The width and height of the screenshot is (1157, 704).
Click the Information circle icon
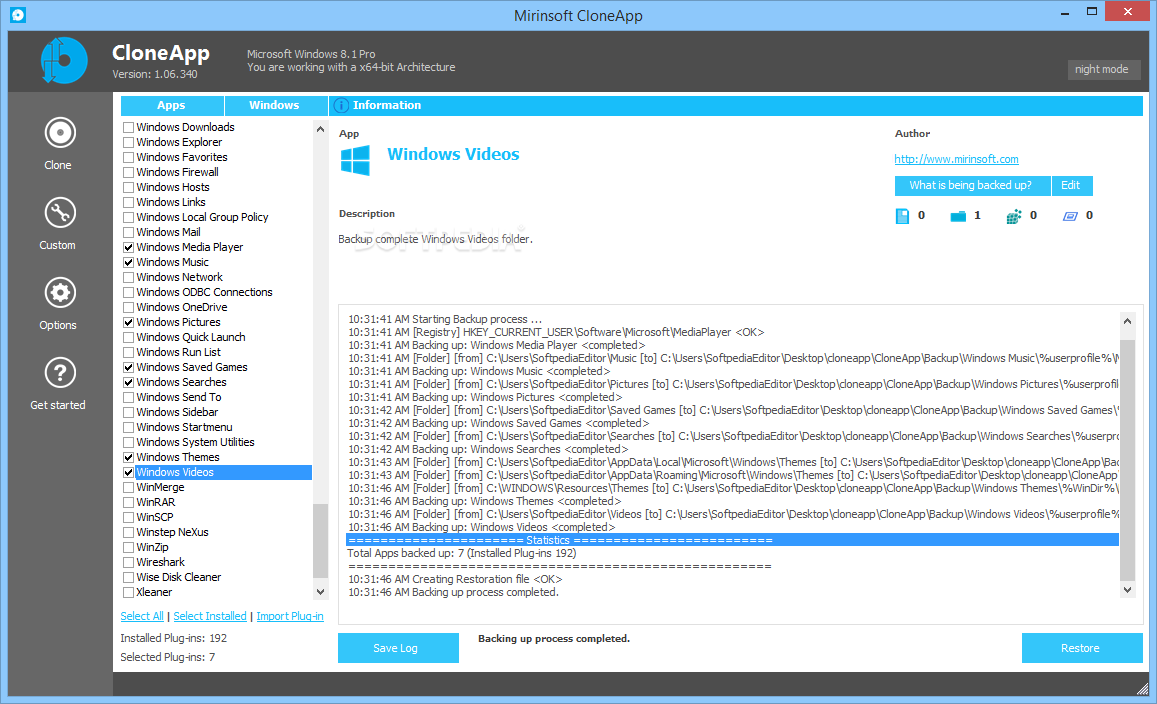point(341,106)
